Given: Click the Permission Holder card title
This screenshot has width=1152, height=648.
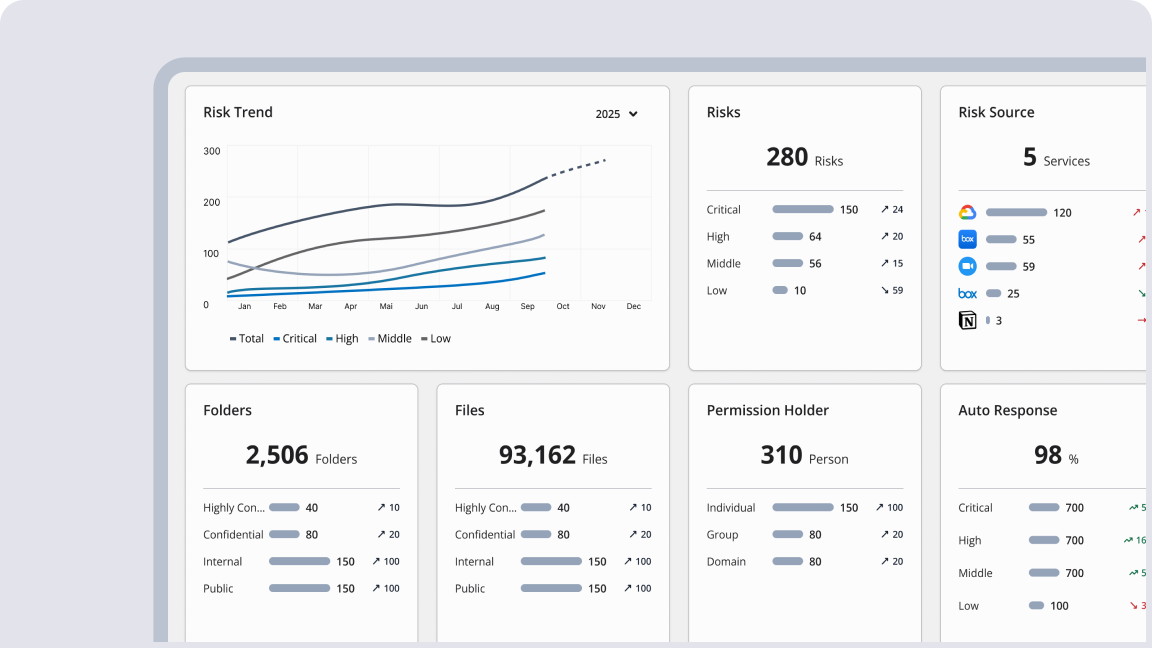Looking at the screenshot, I should pos(768,411).
